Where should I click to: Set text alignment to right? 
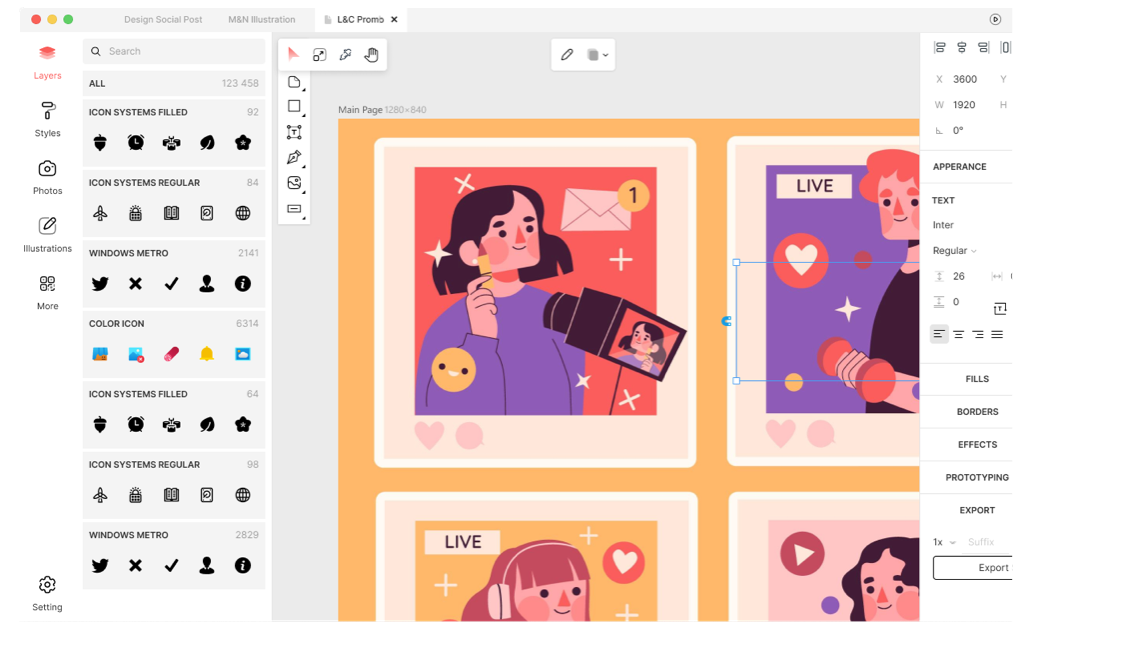click(x=977, y=335)
